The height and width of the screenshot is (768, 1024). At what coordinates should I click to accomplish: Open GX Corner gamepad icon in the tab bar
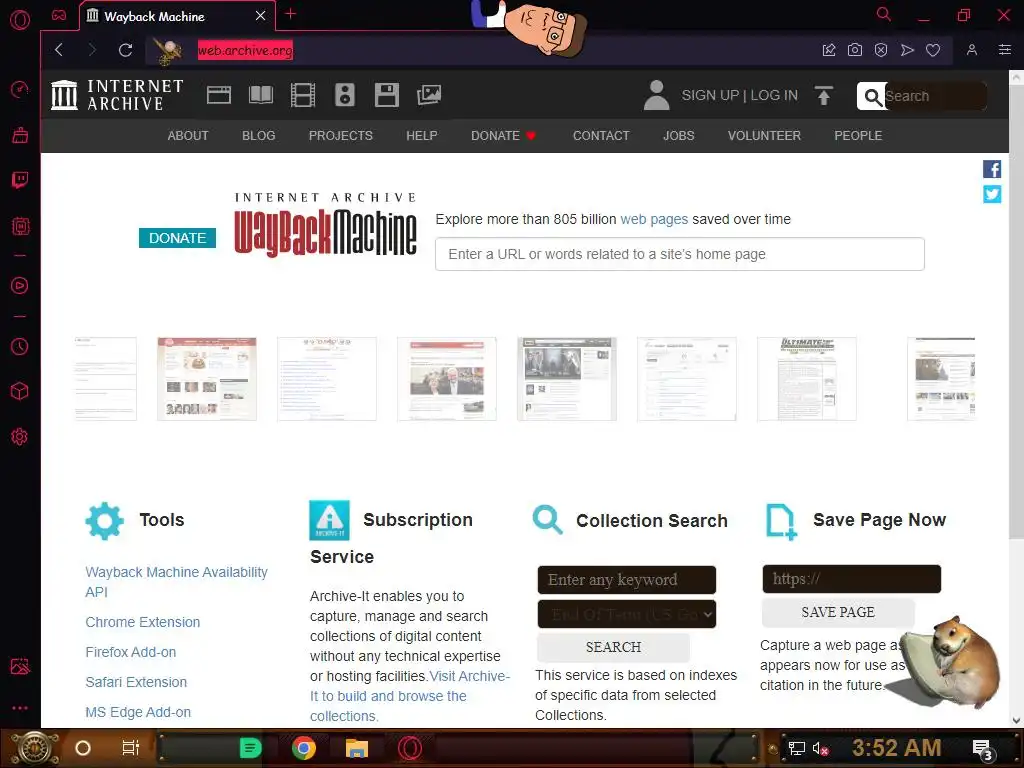pos(59,15)
